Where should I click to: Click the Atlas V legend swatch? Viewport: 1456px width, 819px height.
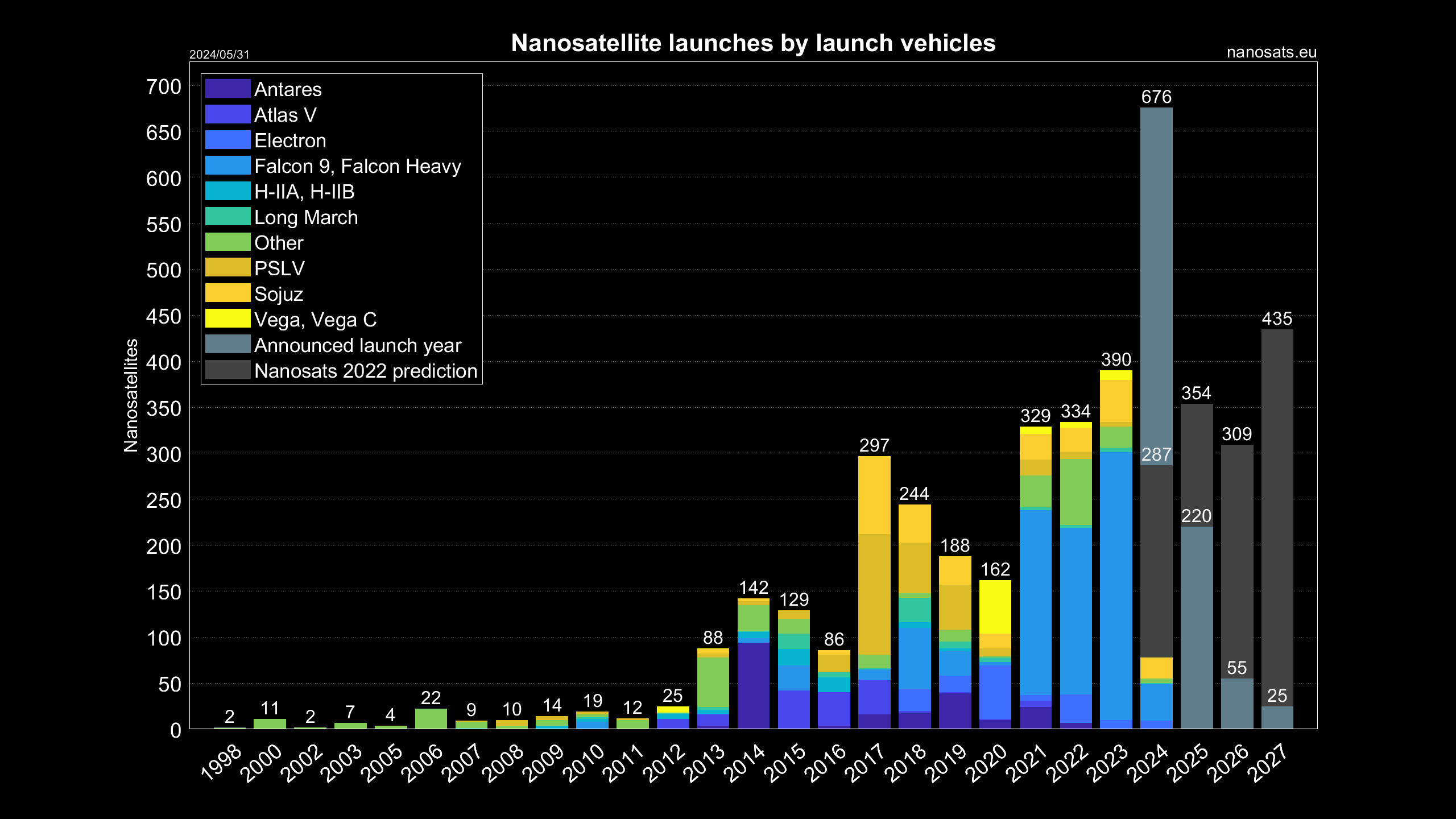coord(227,114)
